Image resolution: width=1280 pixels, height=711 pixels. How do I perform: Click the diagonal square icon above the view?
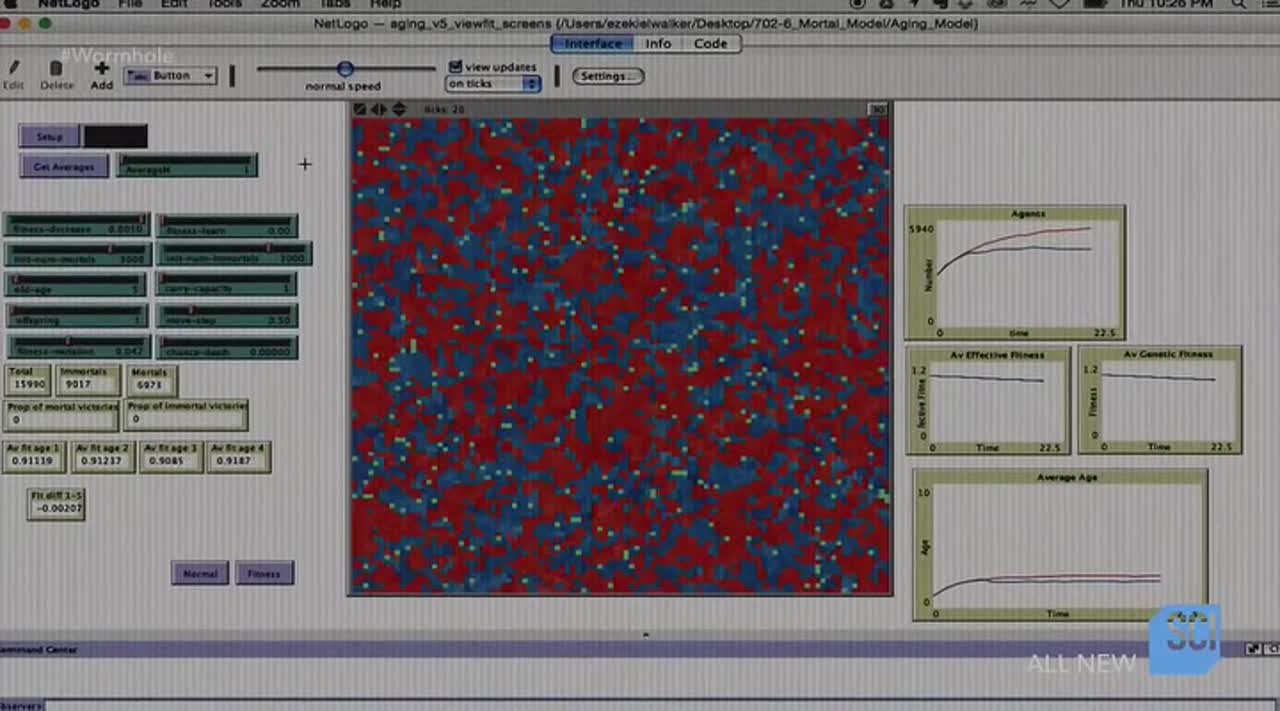click(x=360, y=109)
